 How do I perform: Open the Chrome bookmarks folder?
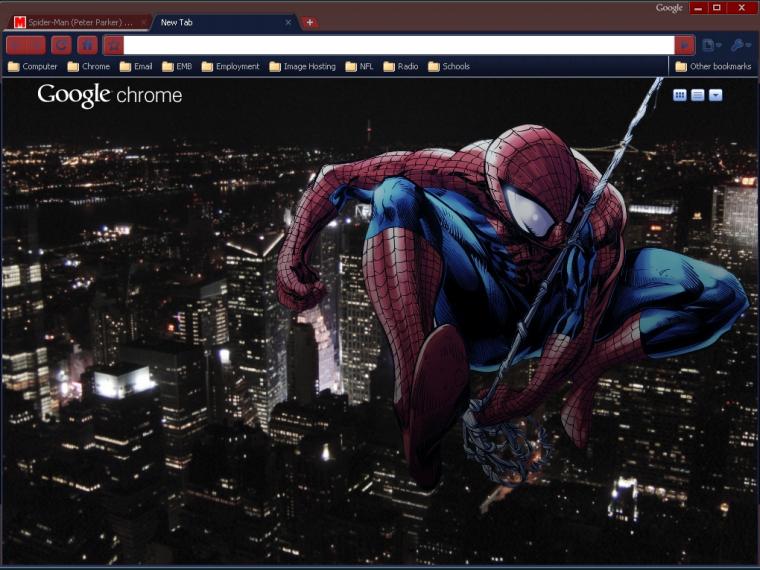coord(89,66)
